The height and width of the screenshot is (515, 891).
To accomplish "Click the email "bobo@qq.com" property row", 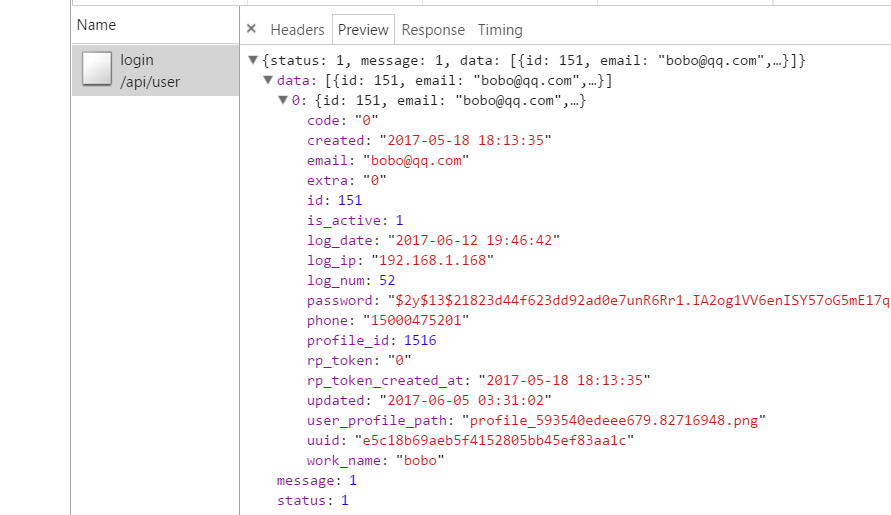I will (388, 160).
